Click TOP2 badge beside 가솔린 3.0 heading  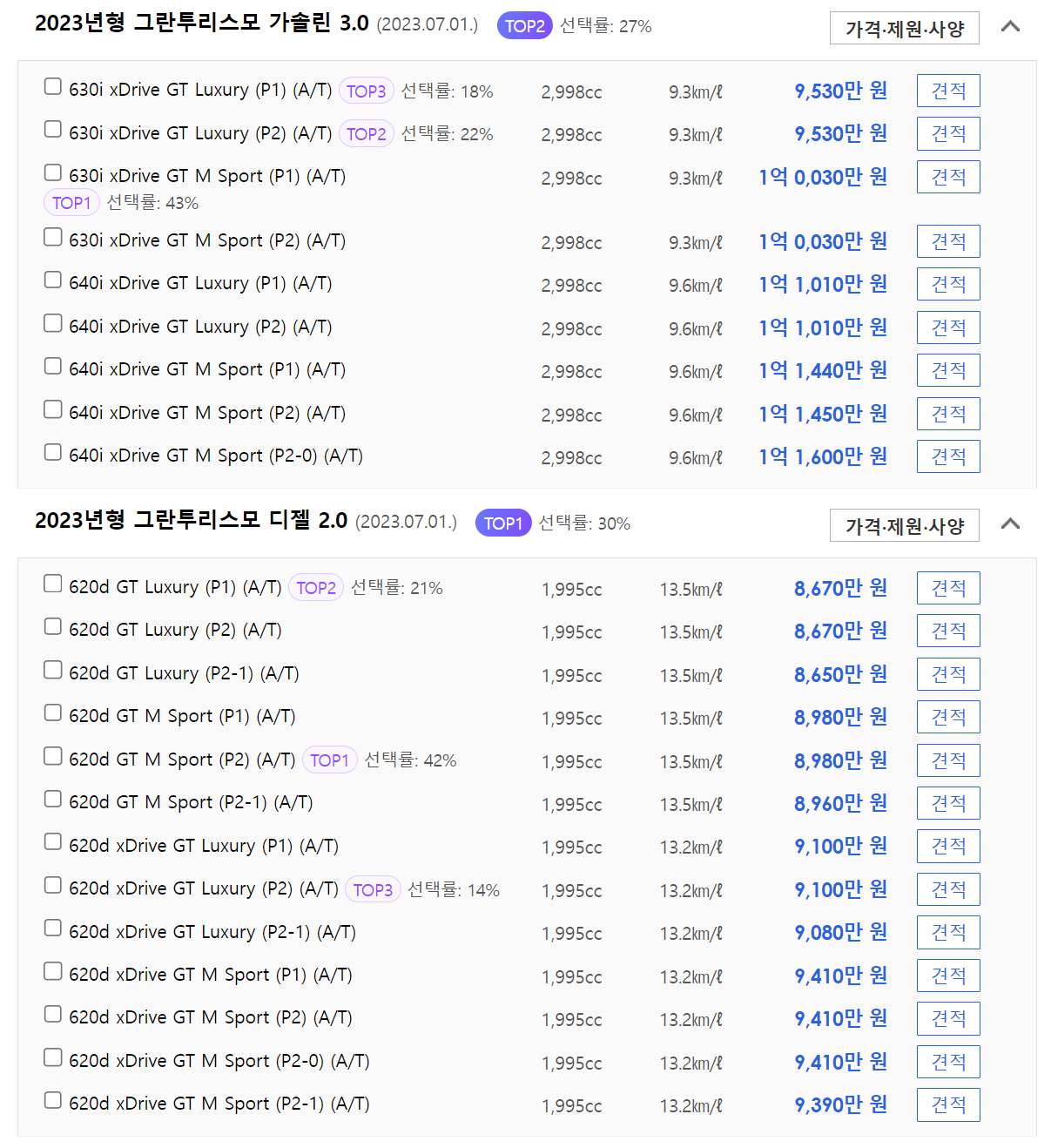tap(524, 26)
